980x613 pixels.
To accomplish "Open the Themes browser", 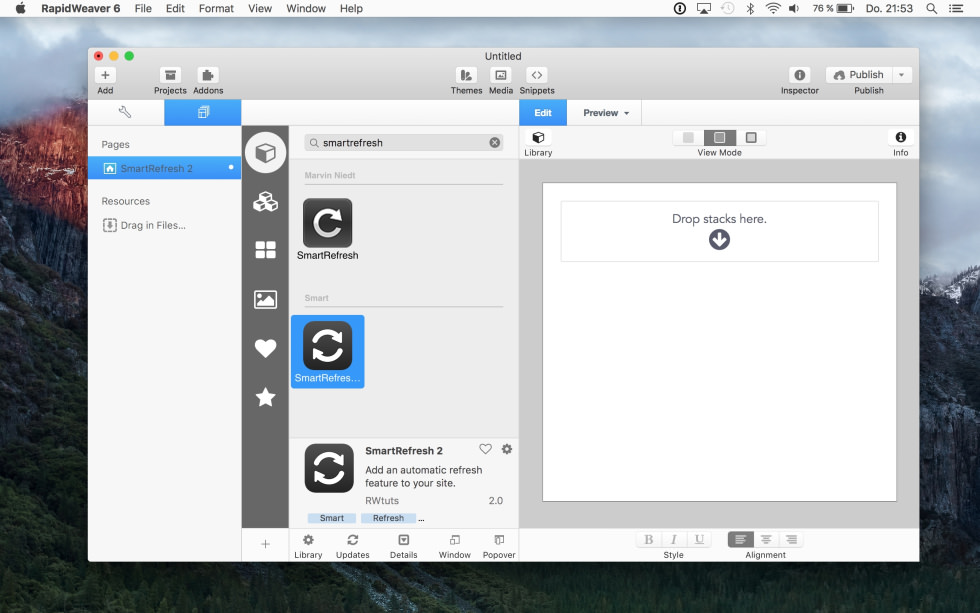I will (x=466, y=75).
